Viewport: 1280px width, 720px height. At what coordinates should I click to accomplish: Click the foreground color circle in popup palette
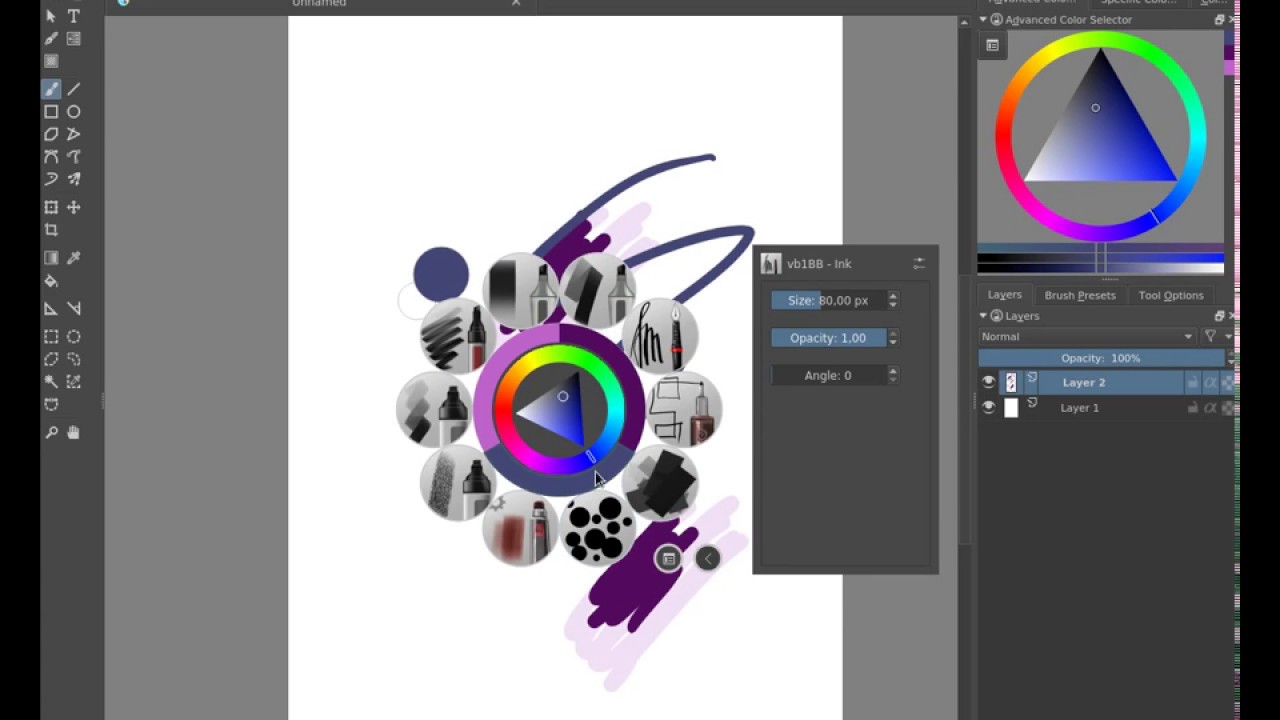pos(441,274)
